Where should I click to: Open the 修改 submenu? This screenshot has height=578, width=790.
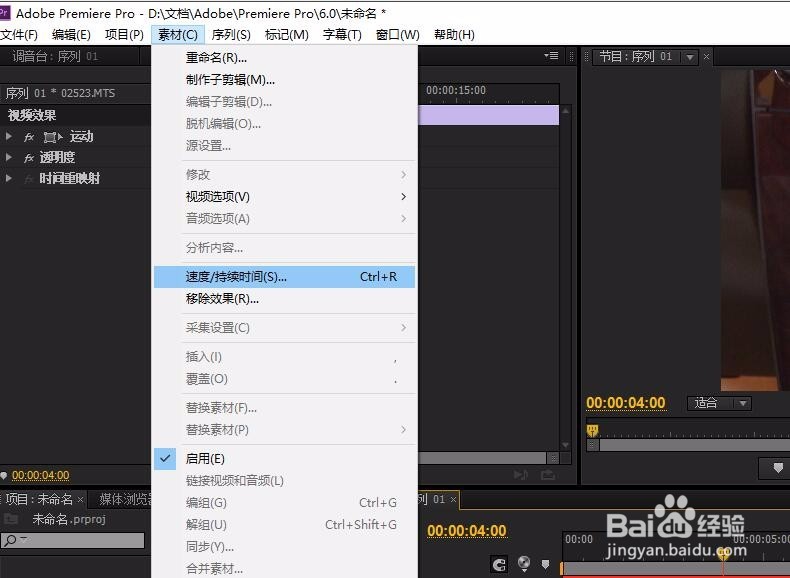(285, 174)
